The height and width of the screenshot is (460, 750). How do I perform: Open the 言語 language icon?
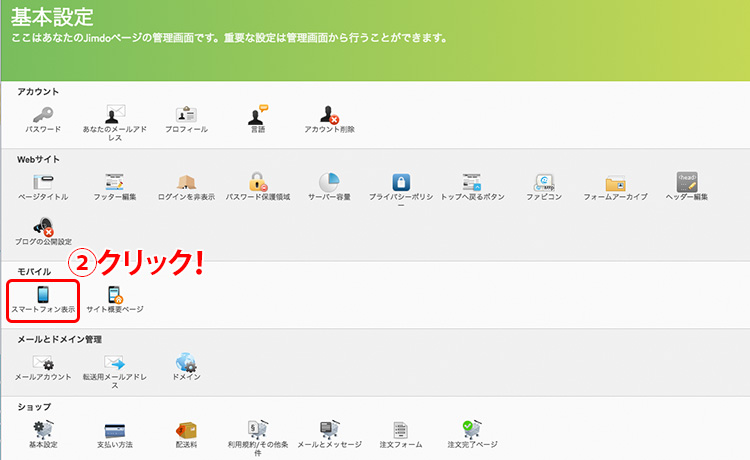pyautogui.click(x=258, y=115)
